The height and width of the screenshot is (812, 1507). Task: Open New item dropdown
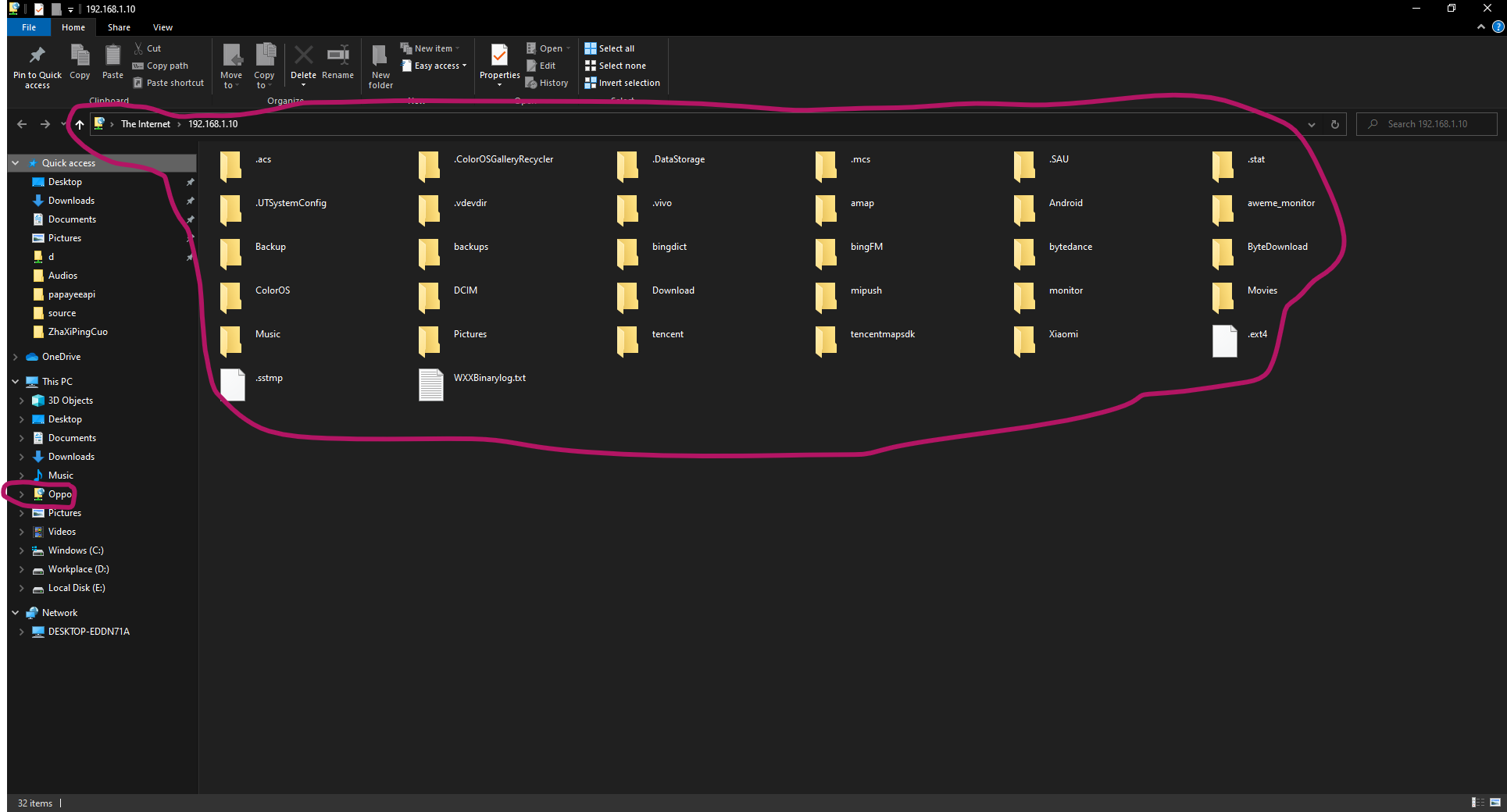pos(430,48)
